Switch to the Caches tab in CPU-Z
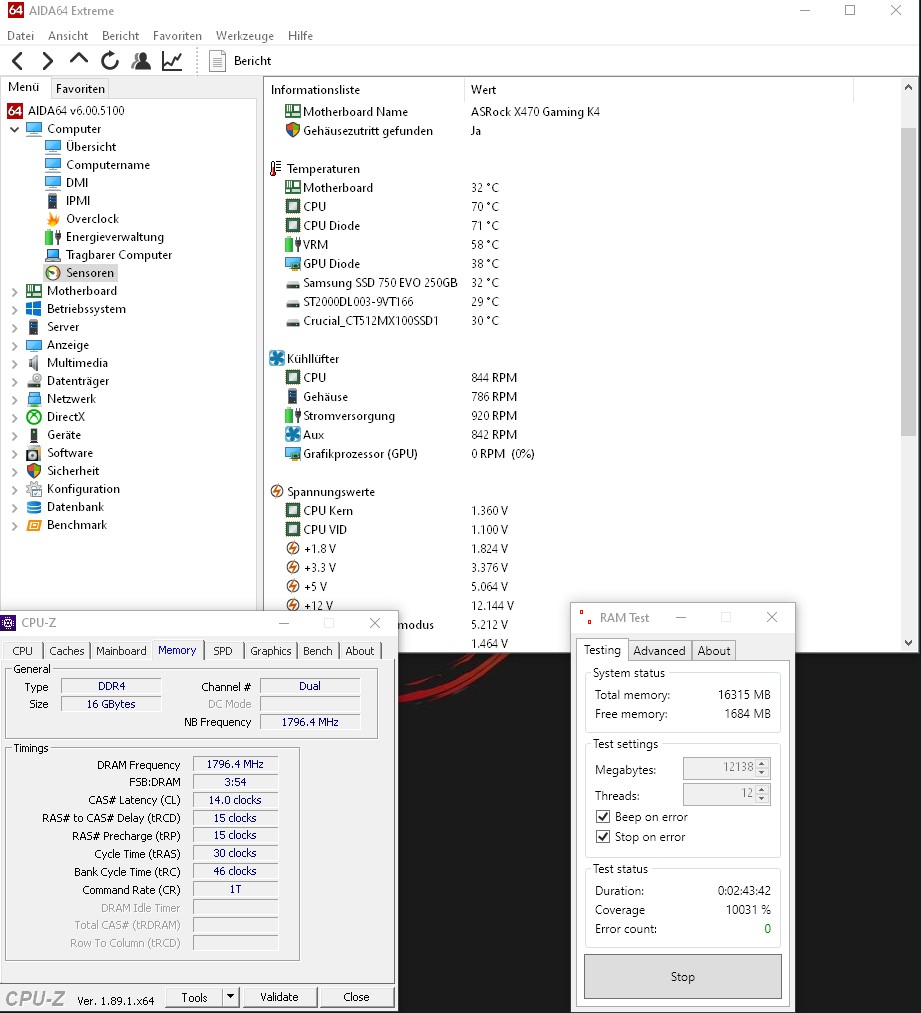Image resolution: width=921 pixels, height=1013 pixels. (x=67, y=651)
